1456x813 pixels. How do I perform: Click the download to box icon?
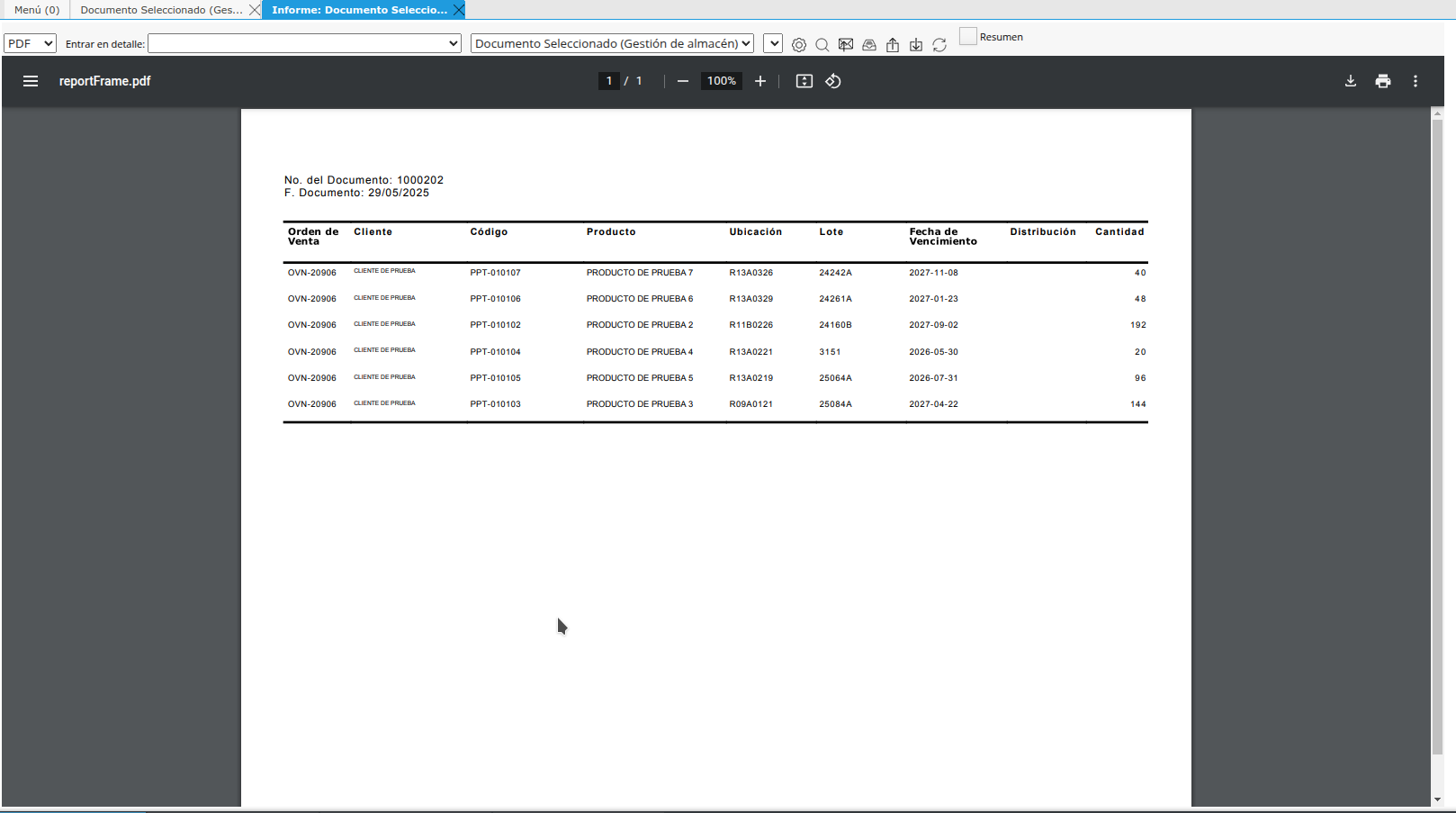pos(916,45)
